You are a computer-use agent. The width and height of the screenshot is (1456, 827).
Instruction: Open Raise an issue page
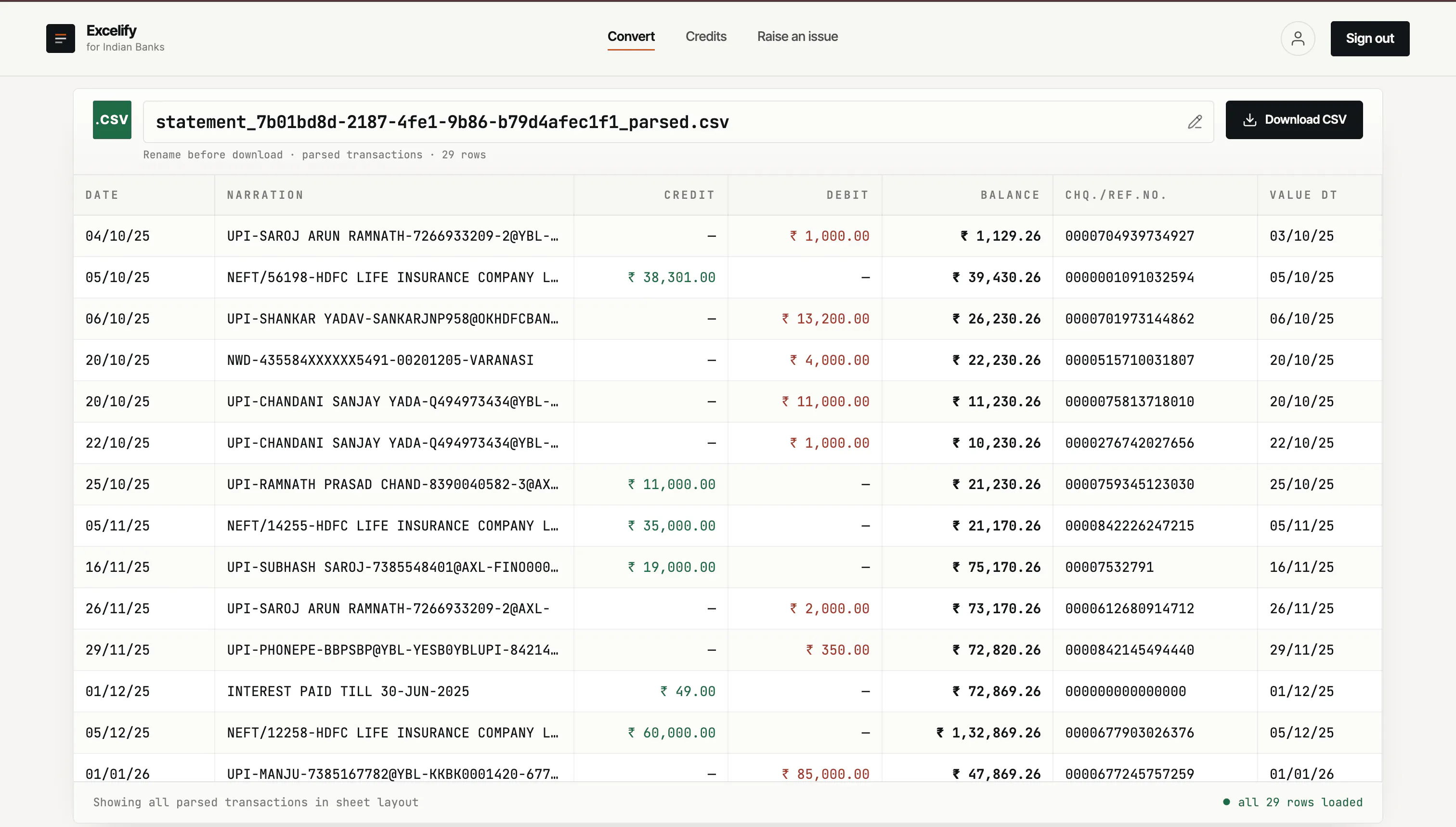click(x=797, y=37)
